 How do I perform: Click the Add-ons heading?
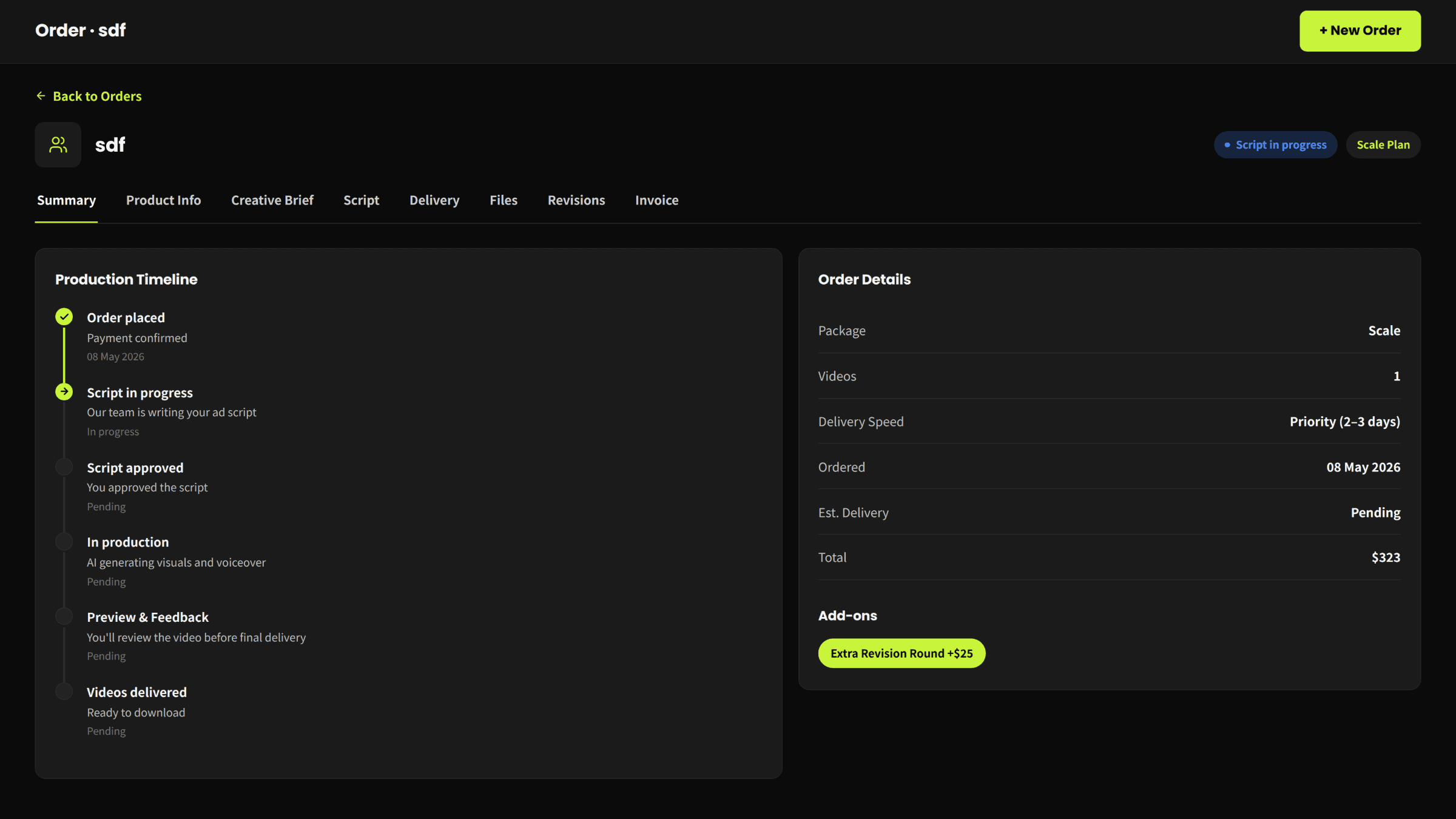point(848,616)
